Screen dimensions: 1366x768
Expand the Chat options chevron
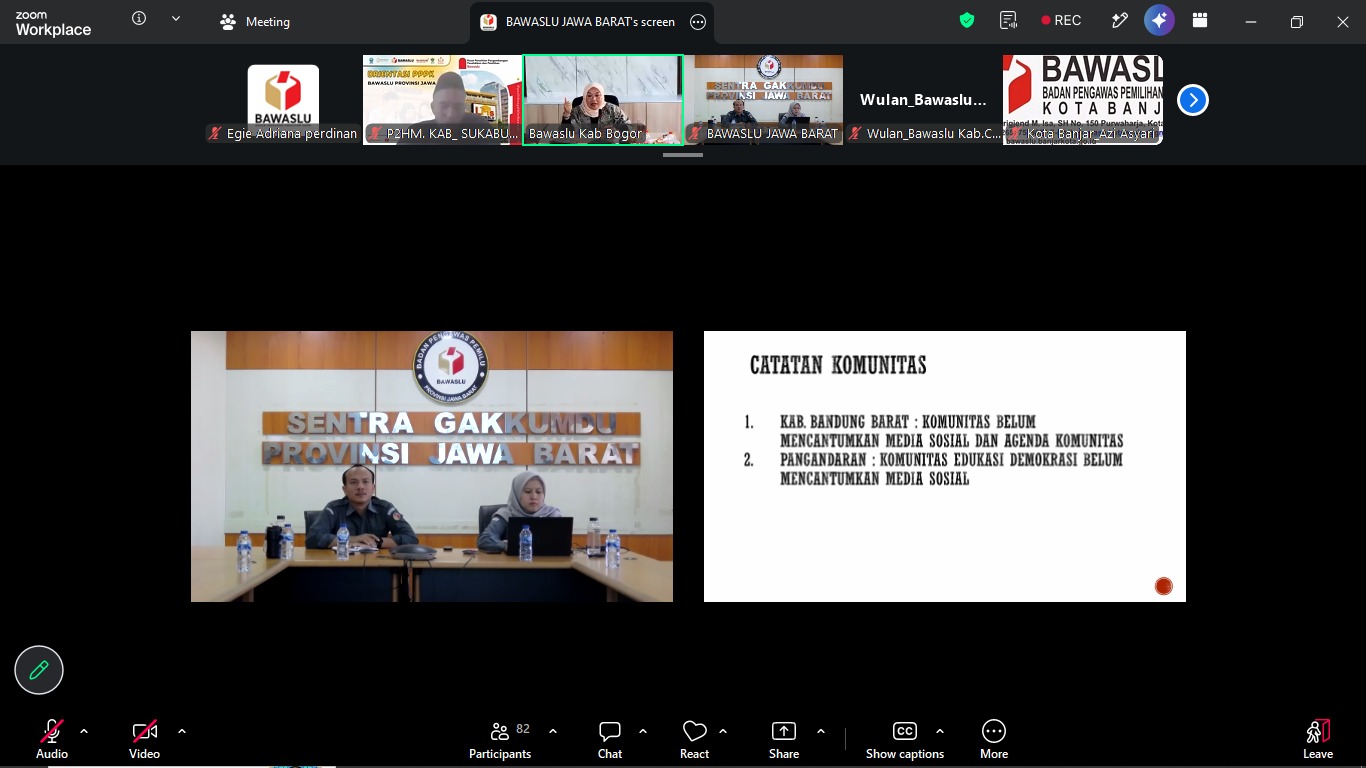click(x=643, y=731)
